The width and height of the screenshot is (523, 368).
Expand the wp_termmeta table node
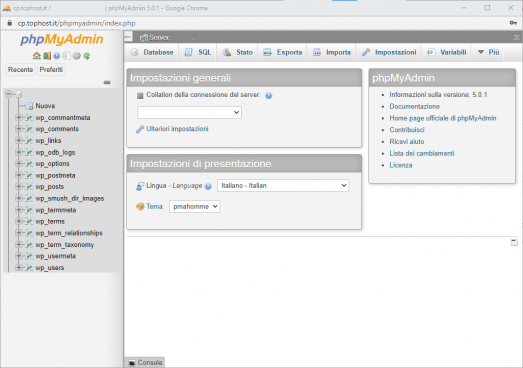(x=19, y=210)
